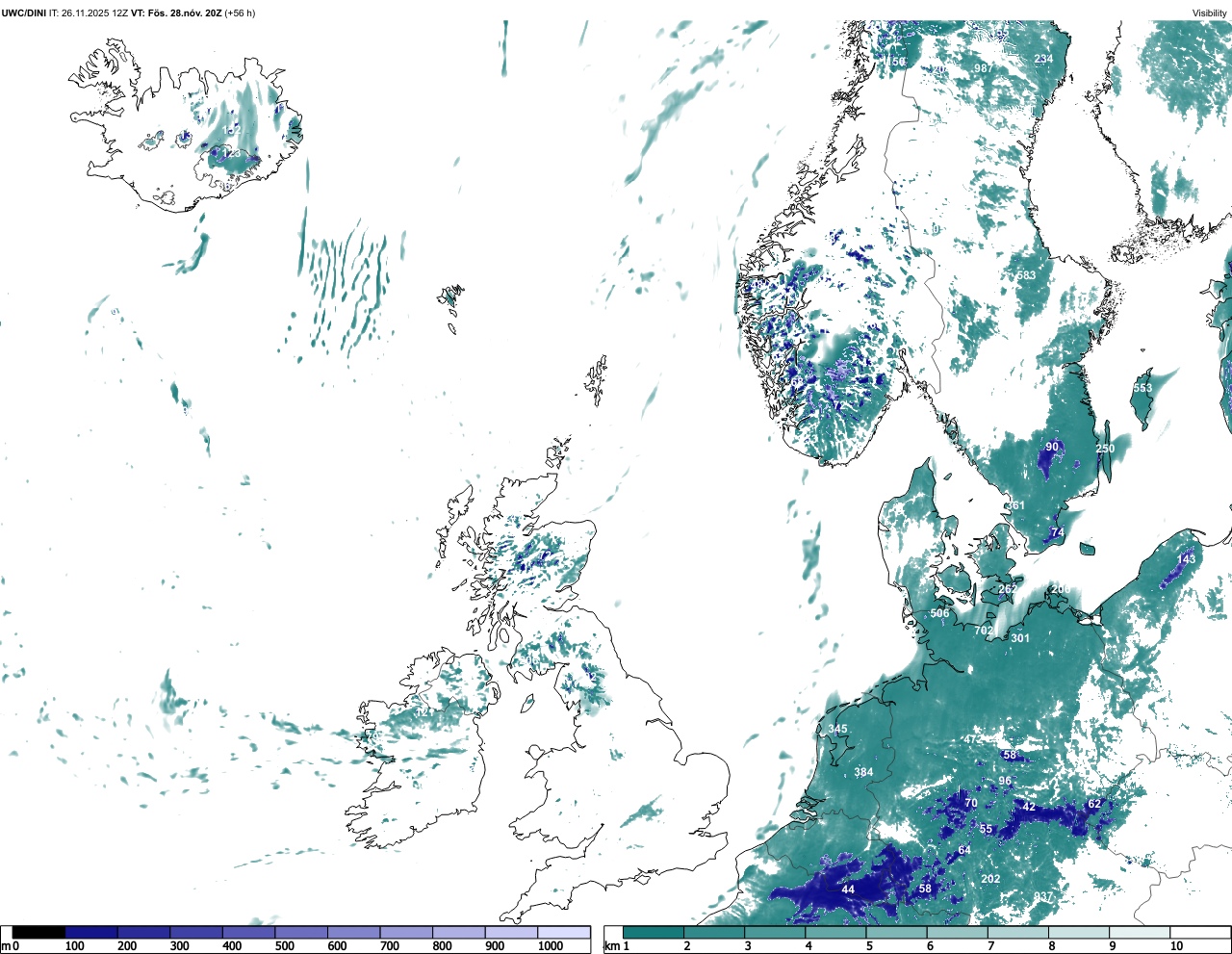The height and width of the screenshot is (954, 1232).
Task: Click the '62' visibility value
Action: (x=1094, y=804)
